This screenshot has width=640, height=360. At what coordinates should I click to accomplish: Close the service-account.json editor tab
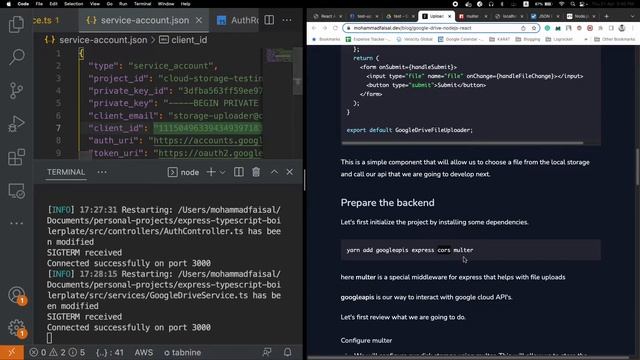pos(199,20)
